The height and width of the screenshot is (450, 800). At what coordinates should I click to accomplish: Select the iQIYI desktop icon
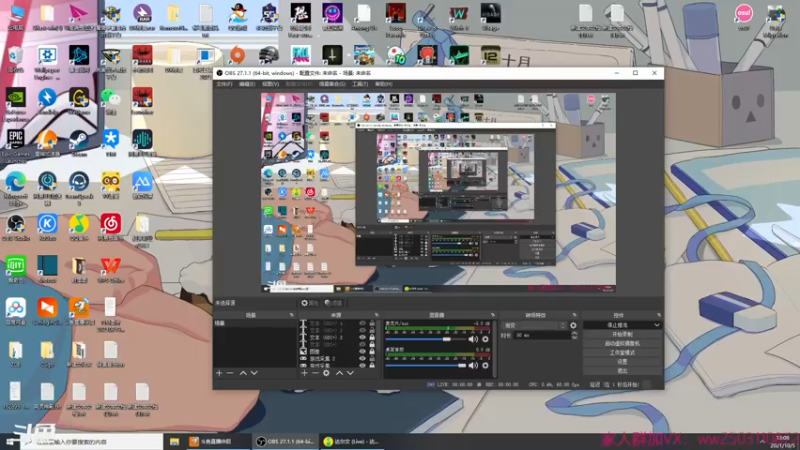[x=16, y=269]
